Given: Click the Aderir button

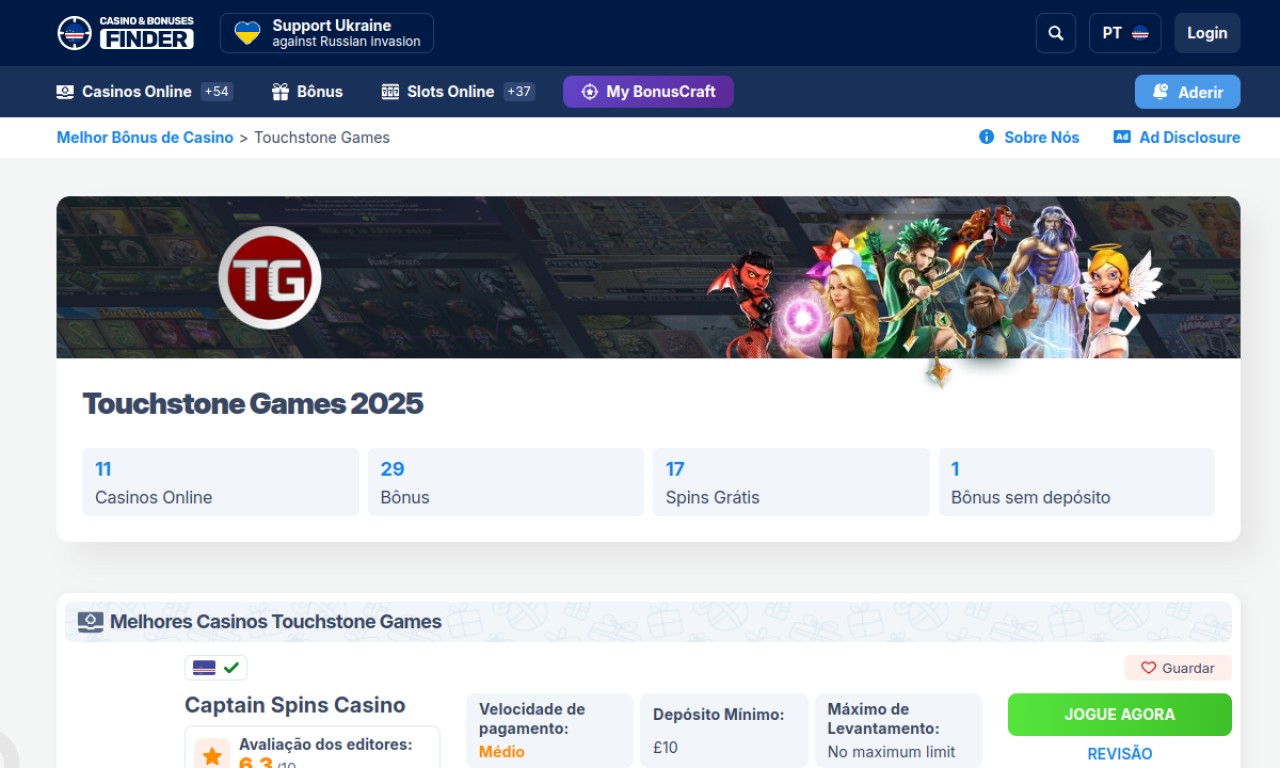Looking at the screenshot, I should point(1187,91).
